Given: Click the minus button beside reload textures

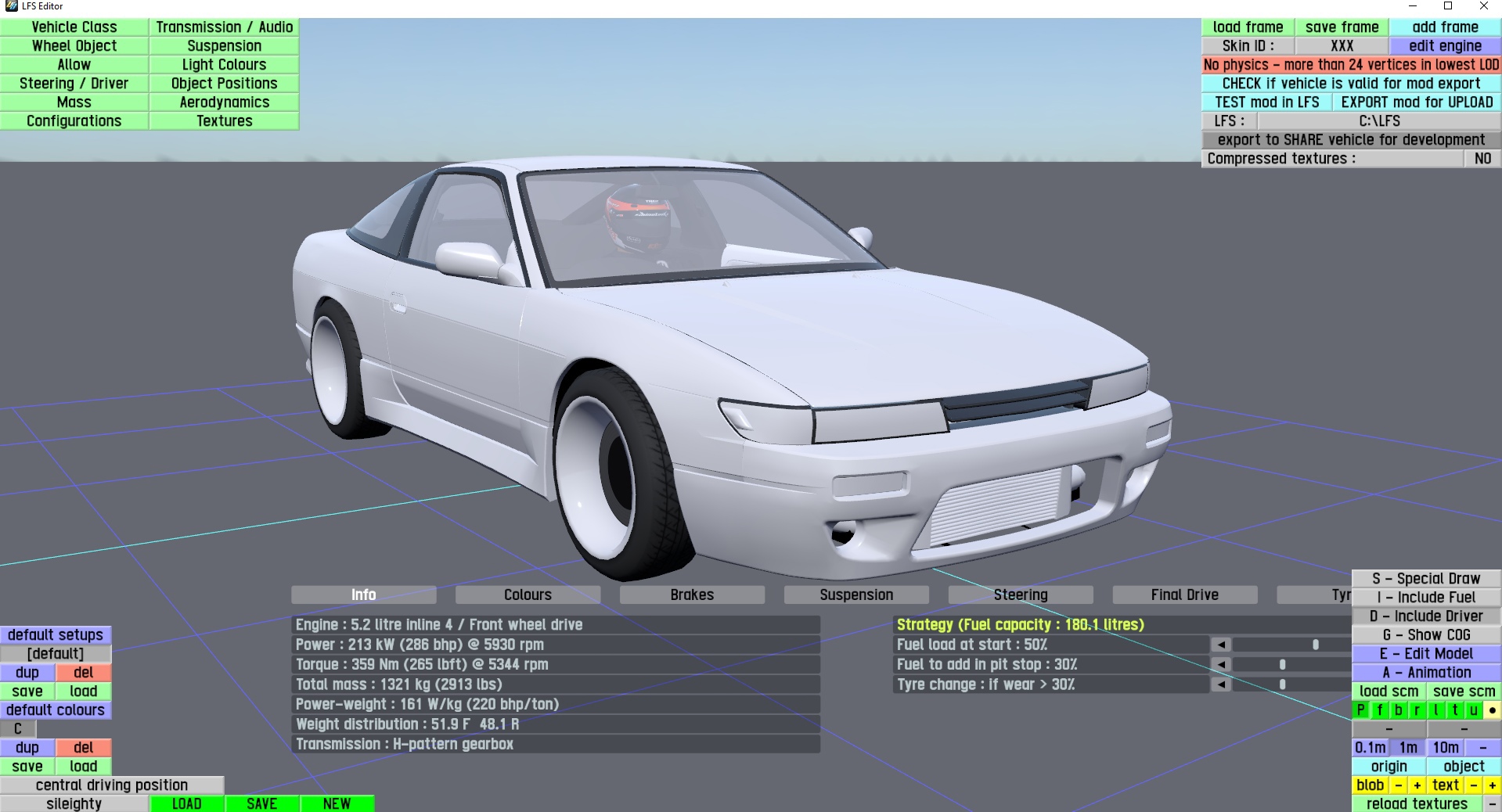Looking at the screenshot, I should [x=1493, y=804].
